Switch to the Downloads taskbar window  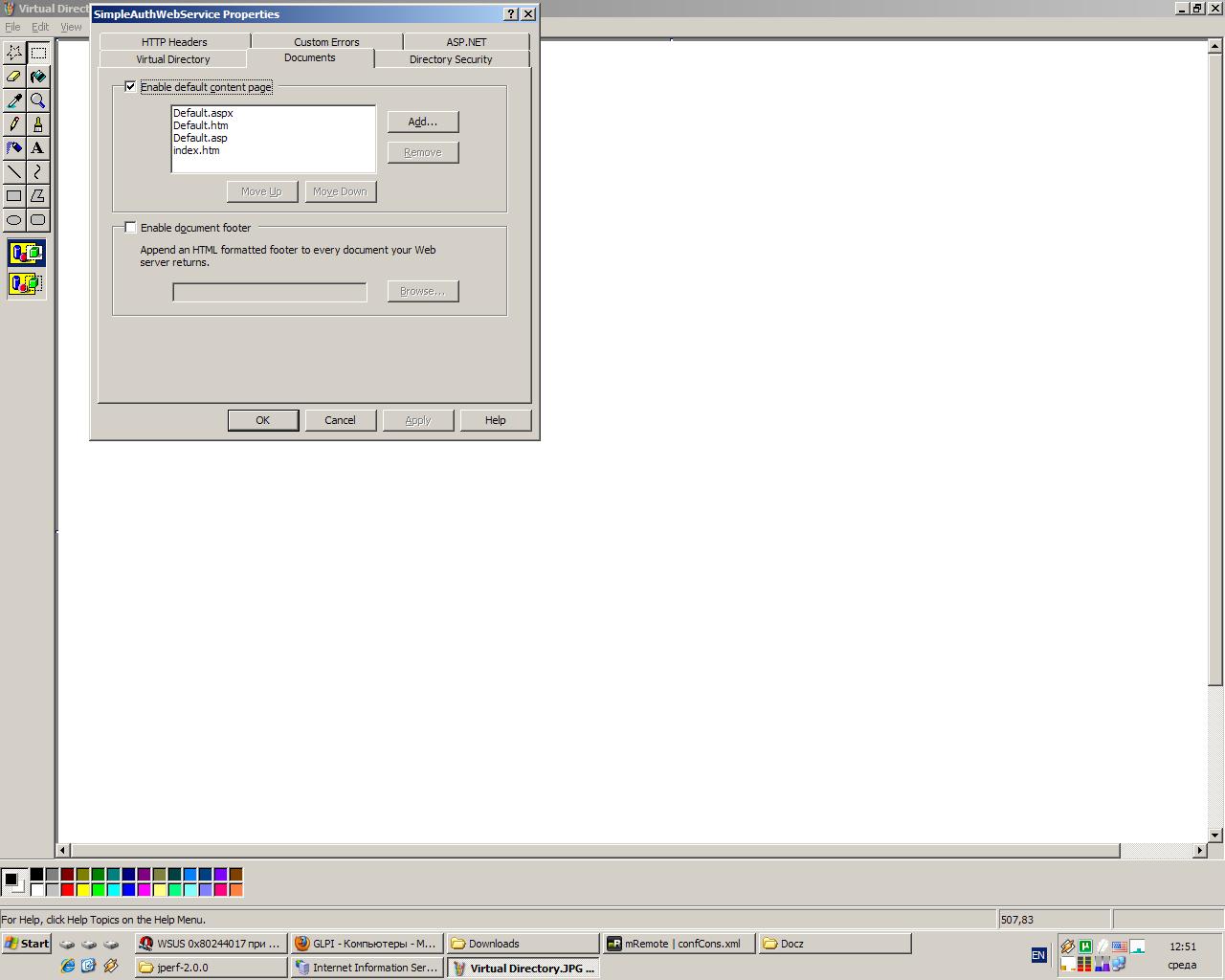tap(523, 944)
